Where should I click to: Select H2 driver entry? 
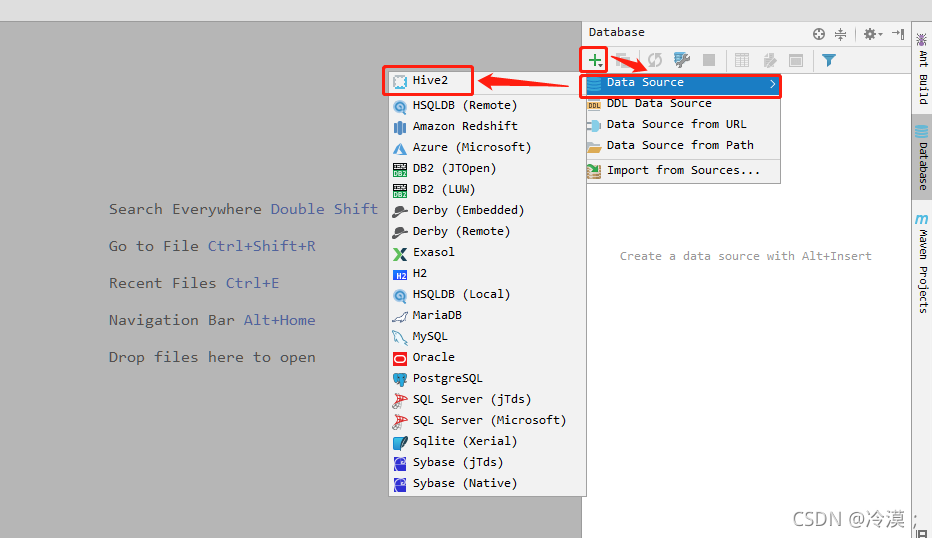(x=487, y=273)
